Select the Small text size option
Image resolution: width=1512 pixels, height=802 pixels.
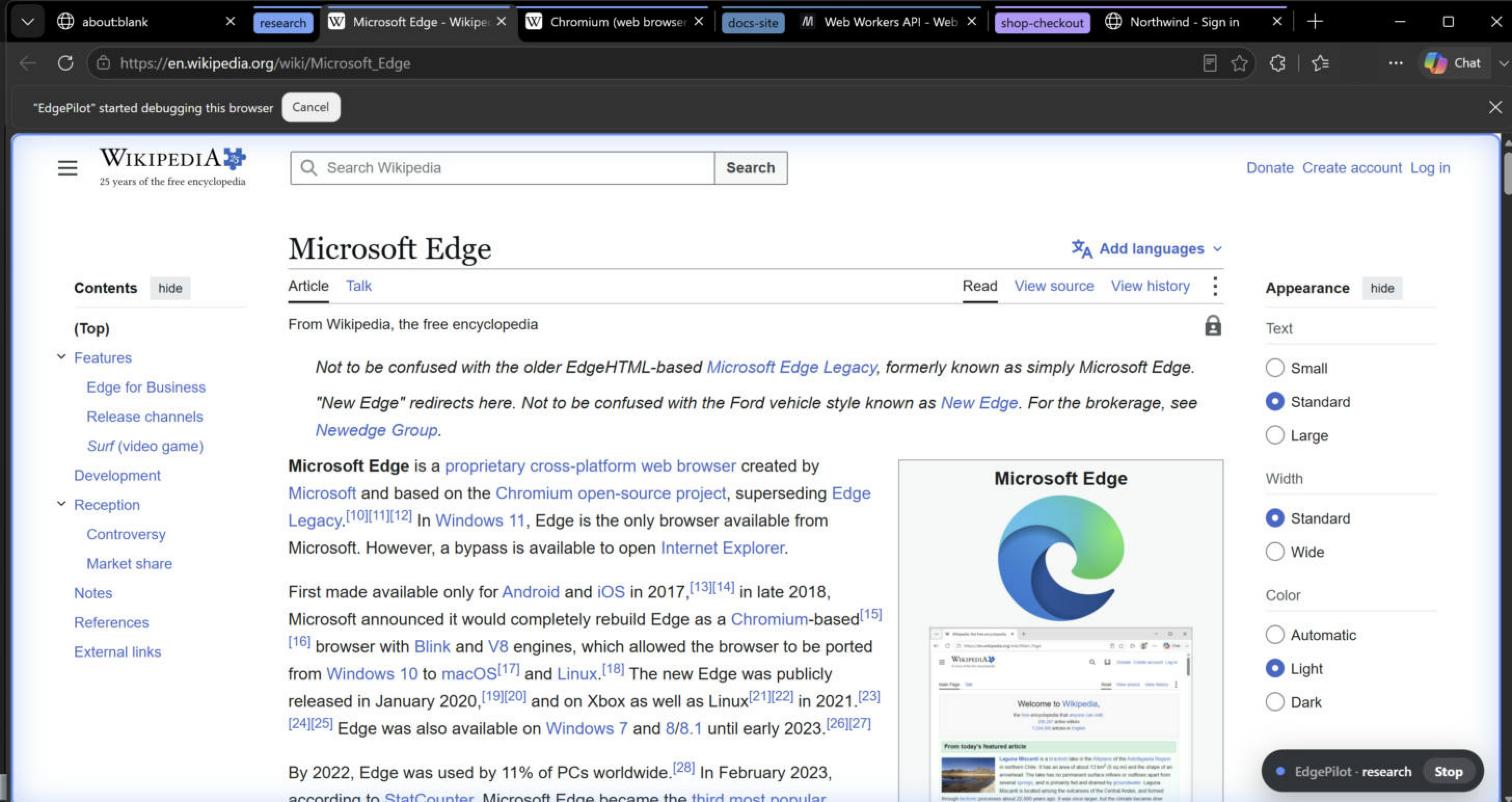tap(1275, 368)
